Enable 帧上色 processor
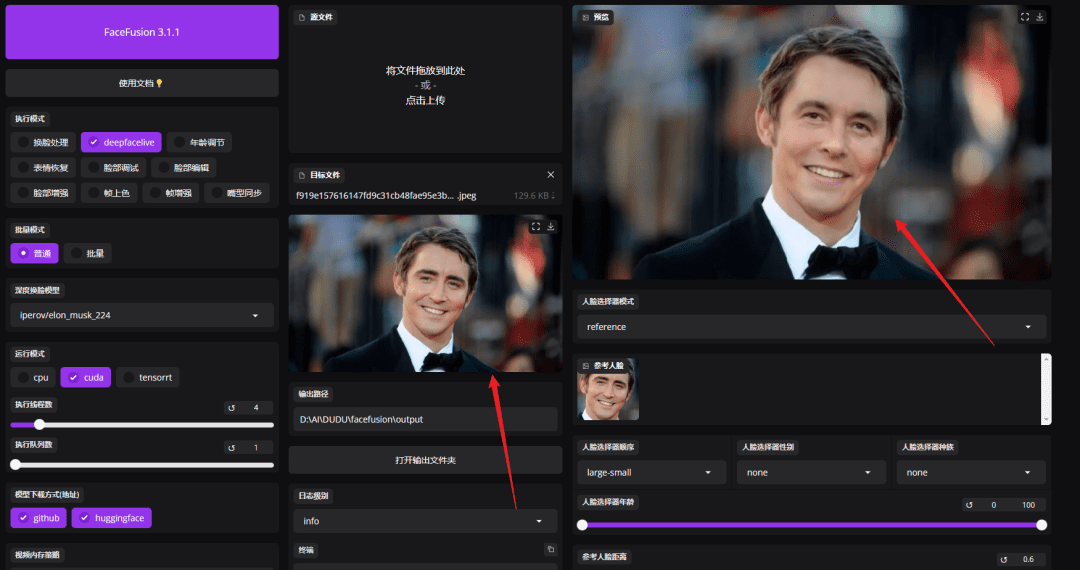Viewport: 1080px width, 570px height. (x=110, y=193)
